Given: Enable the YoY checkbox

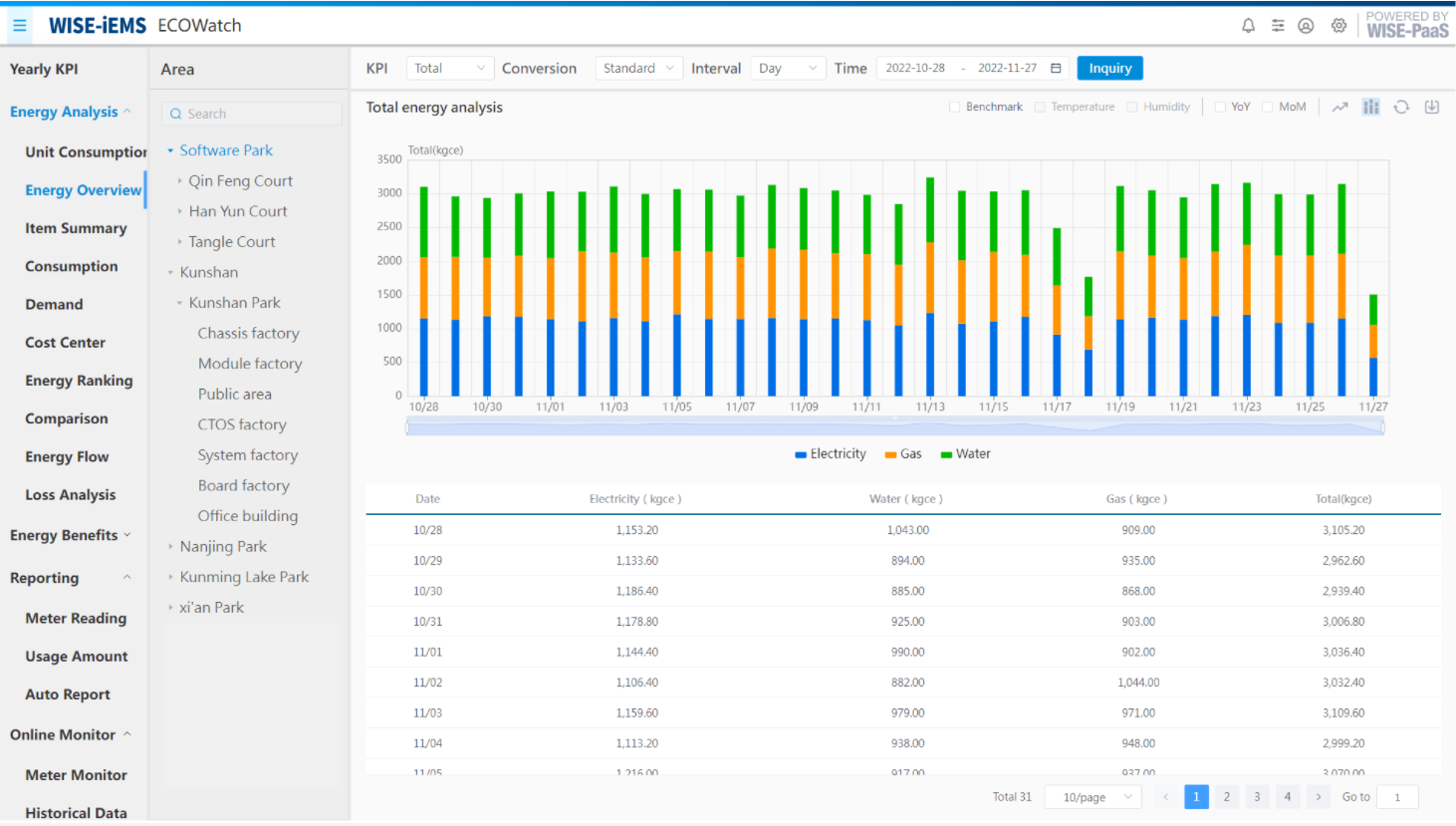Looking at the screenshot, I should (x=1220, y=107).
